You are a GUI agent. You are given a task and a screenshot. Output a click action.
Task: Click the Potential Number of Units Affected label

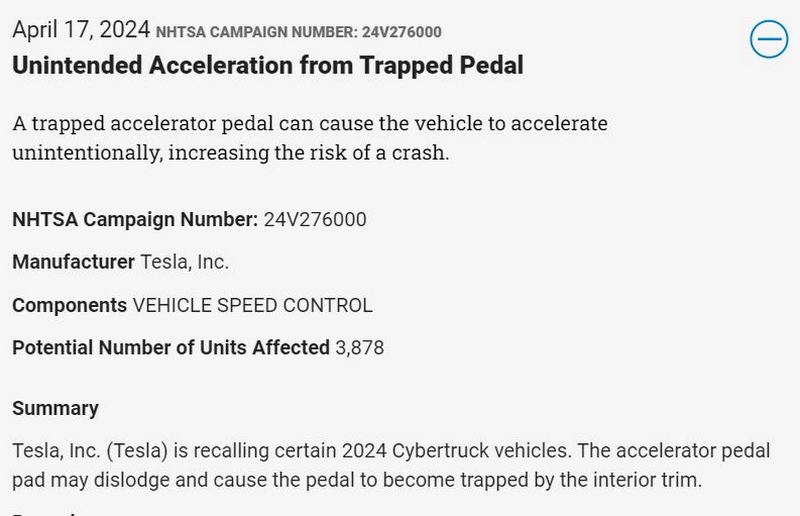click(x=171, y=348)
